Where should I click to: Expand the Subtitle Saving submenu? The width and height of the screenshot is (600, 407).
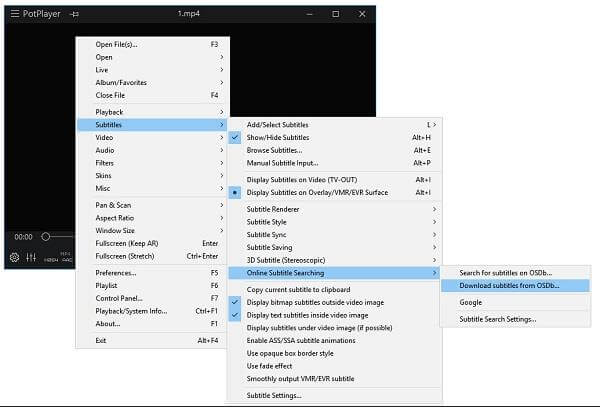(x=335, y=247)
